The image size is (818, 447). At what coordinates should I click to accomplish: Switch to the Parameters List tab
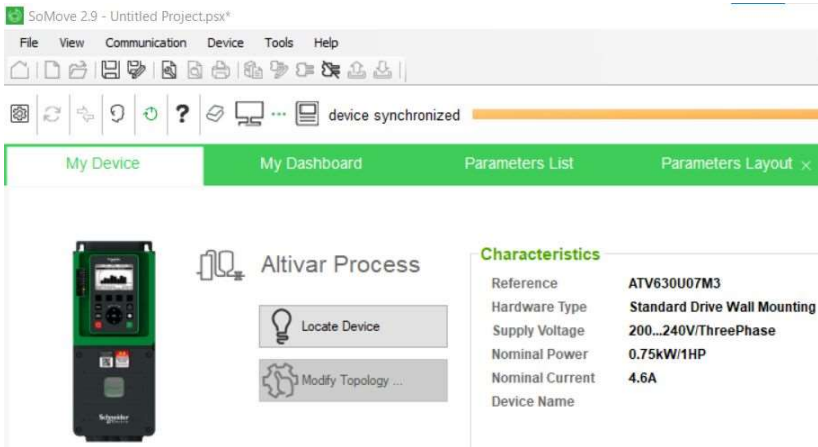pyautogui.click(x=519, y=164)
